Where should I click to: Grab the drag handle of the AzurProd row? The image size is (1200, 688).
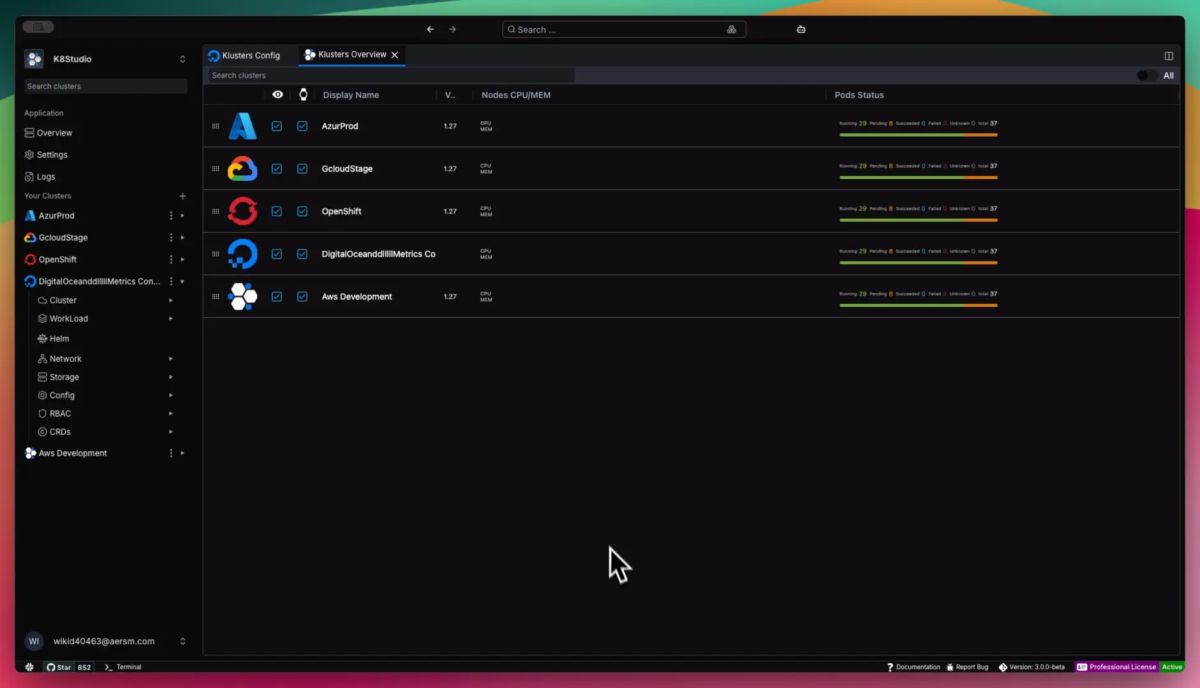pyautogui.click(x=215, y=126)
